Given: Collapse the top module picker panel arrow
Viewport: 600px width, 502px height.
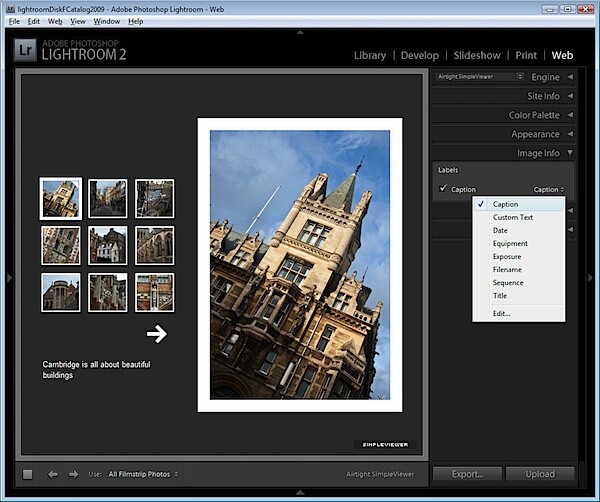Looking at the screenshot, I should [x=300, y=33].
